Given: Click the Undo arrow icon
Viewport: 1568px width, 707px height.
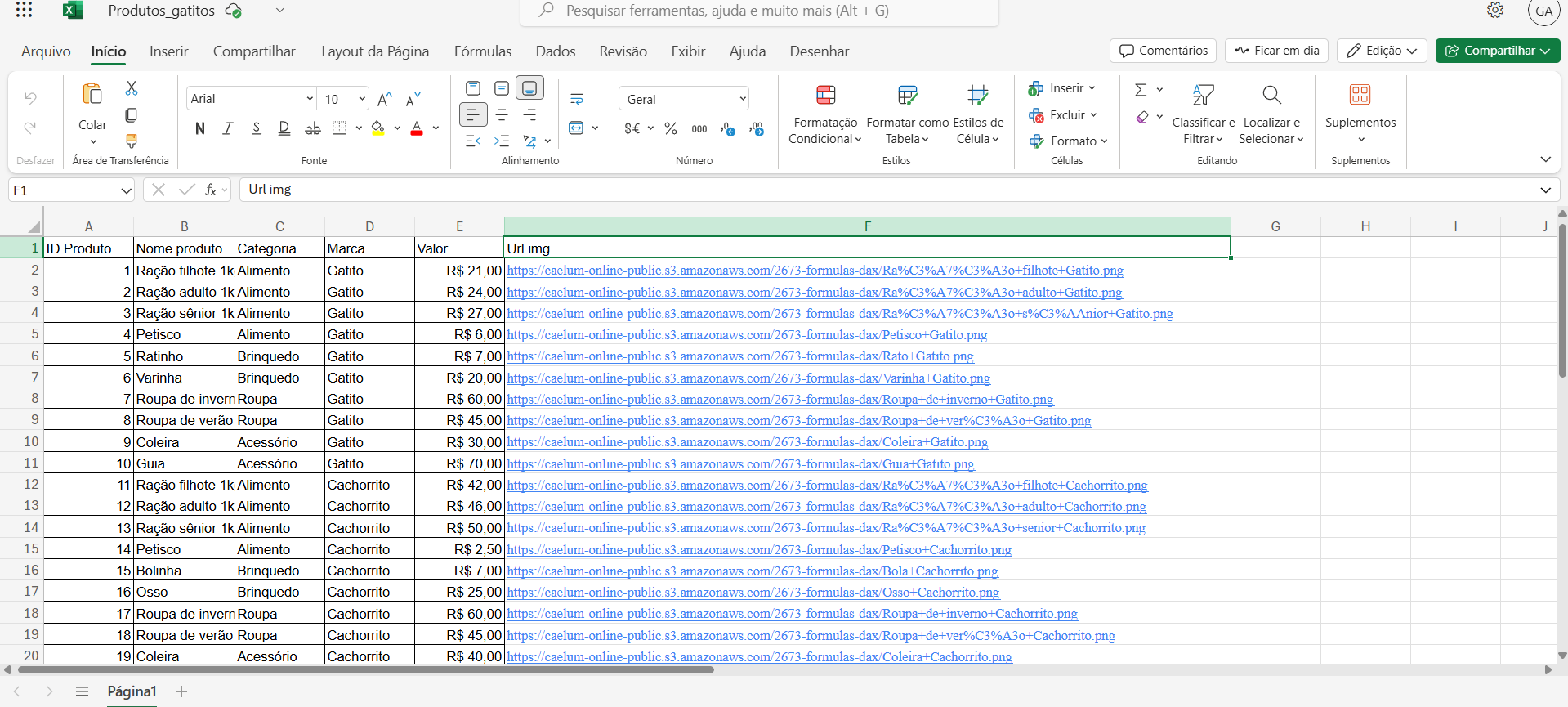Looking at the screenshot, I should coord(30,98).
